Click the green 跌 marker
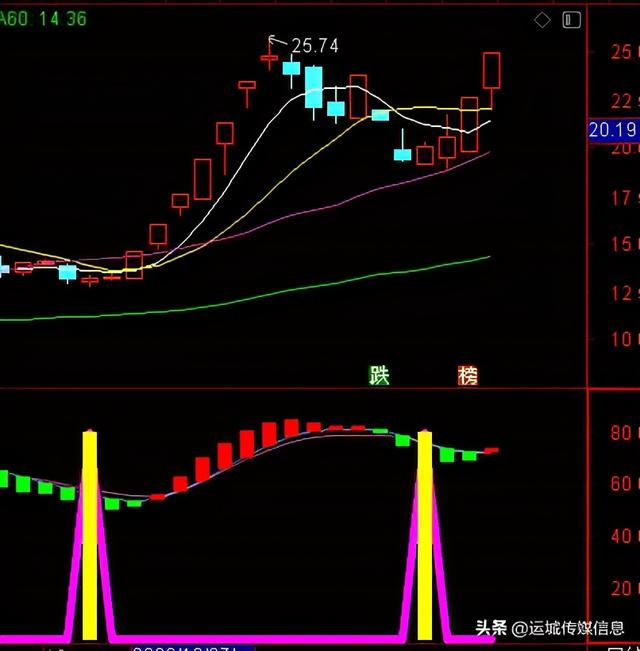This screenshot has width=640, height=651. pos(379,375)
